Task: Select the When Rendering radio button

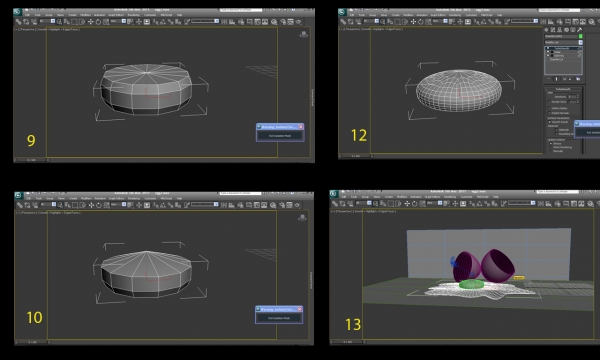Action: point(551,147)
